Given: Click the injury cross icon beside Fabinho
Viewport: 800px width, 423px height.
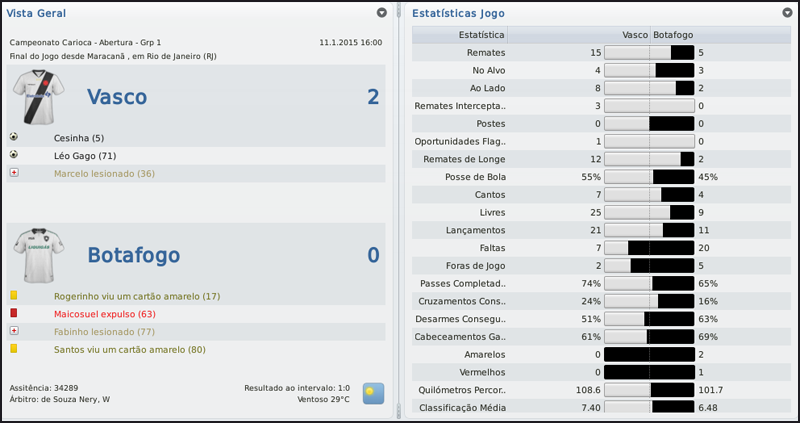Looking at the screenshot, I should 14,331.
